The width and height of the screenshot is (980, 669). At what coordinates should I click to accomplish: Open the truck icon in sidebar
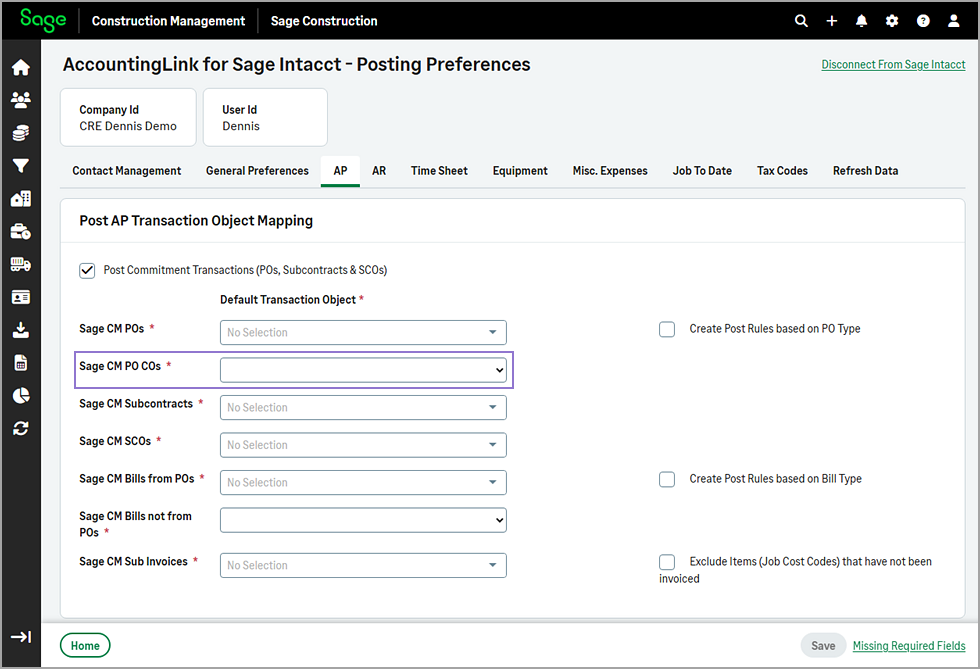pyautogui.click(x=21, y=264)
